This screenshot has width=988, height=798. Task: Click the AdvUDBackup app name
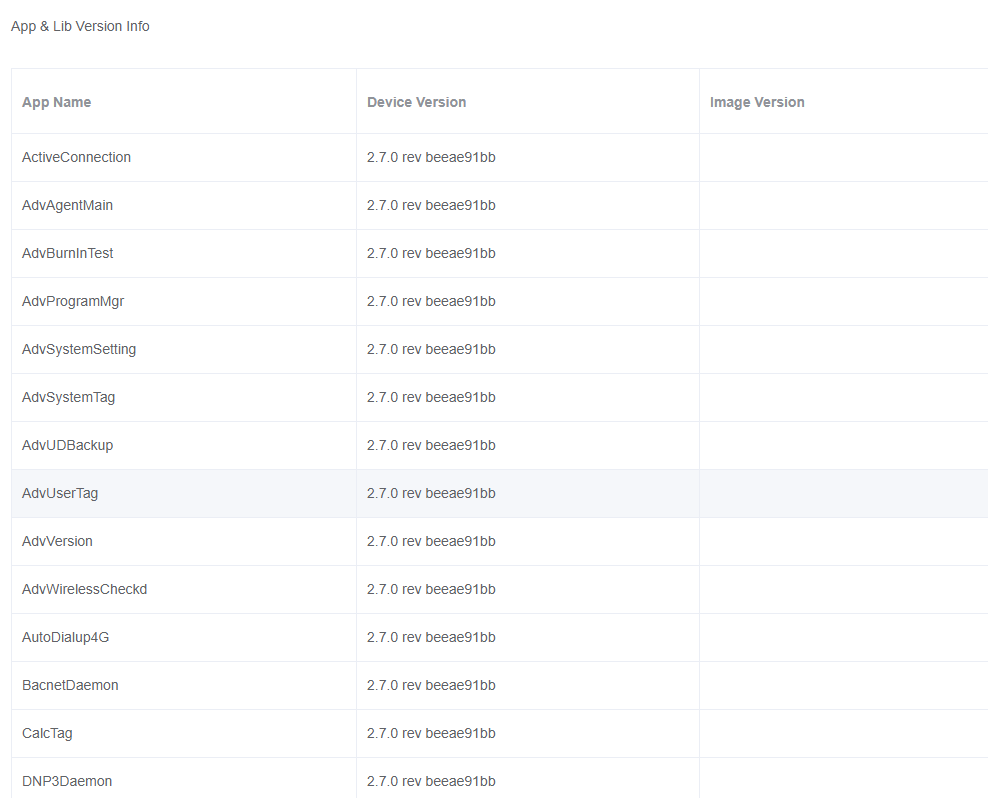(x=67, y=445)
